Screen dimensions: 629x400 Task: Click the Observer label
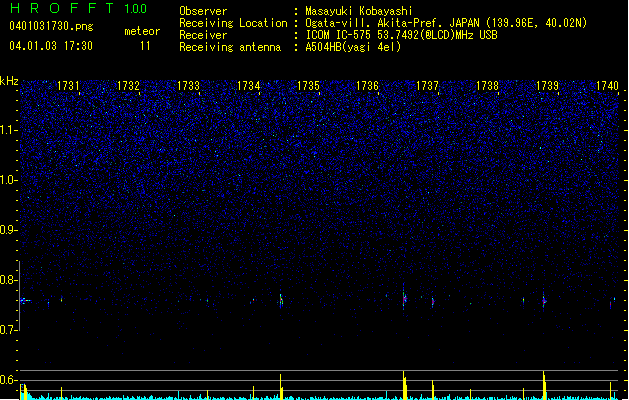203,11
